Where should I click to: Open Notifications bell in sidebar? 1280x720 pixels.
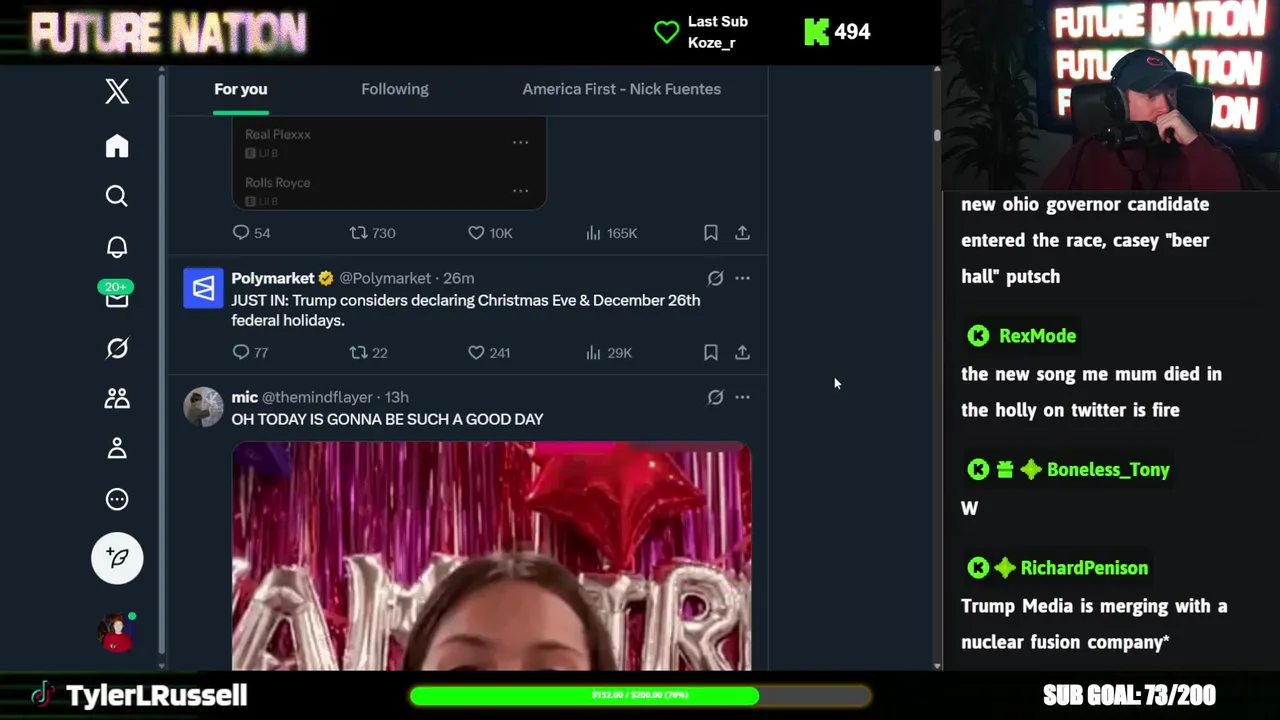(x=117, y=247)
